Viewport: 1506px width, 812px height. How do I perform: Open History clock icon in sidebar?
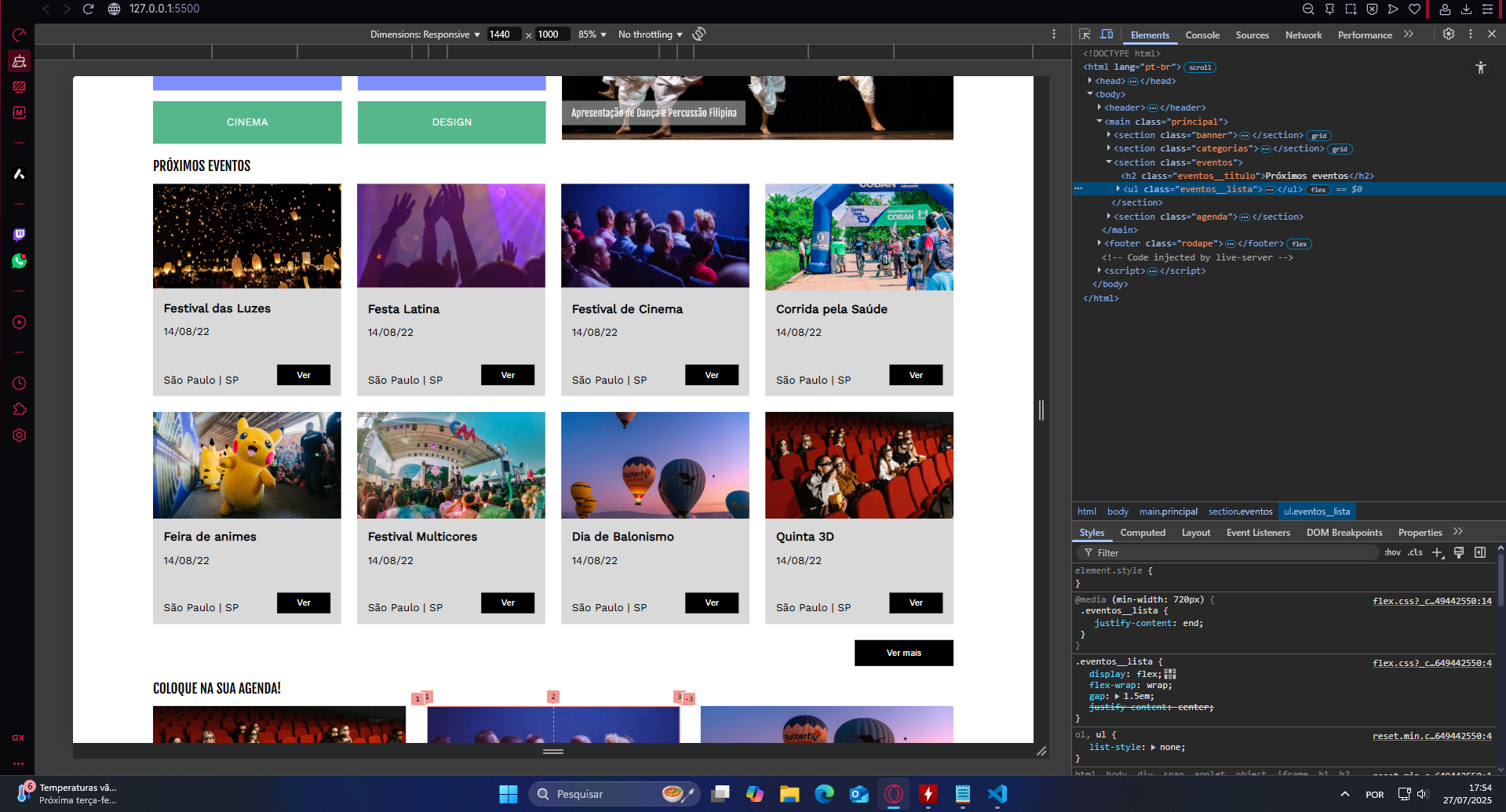20,384
